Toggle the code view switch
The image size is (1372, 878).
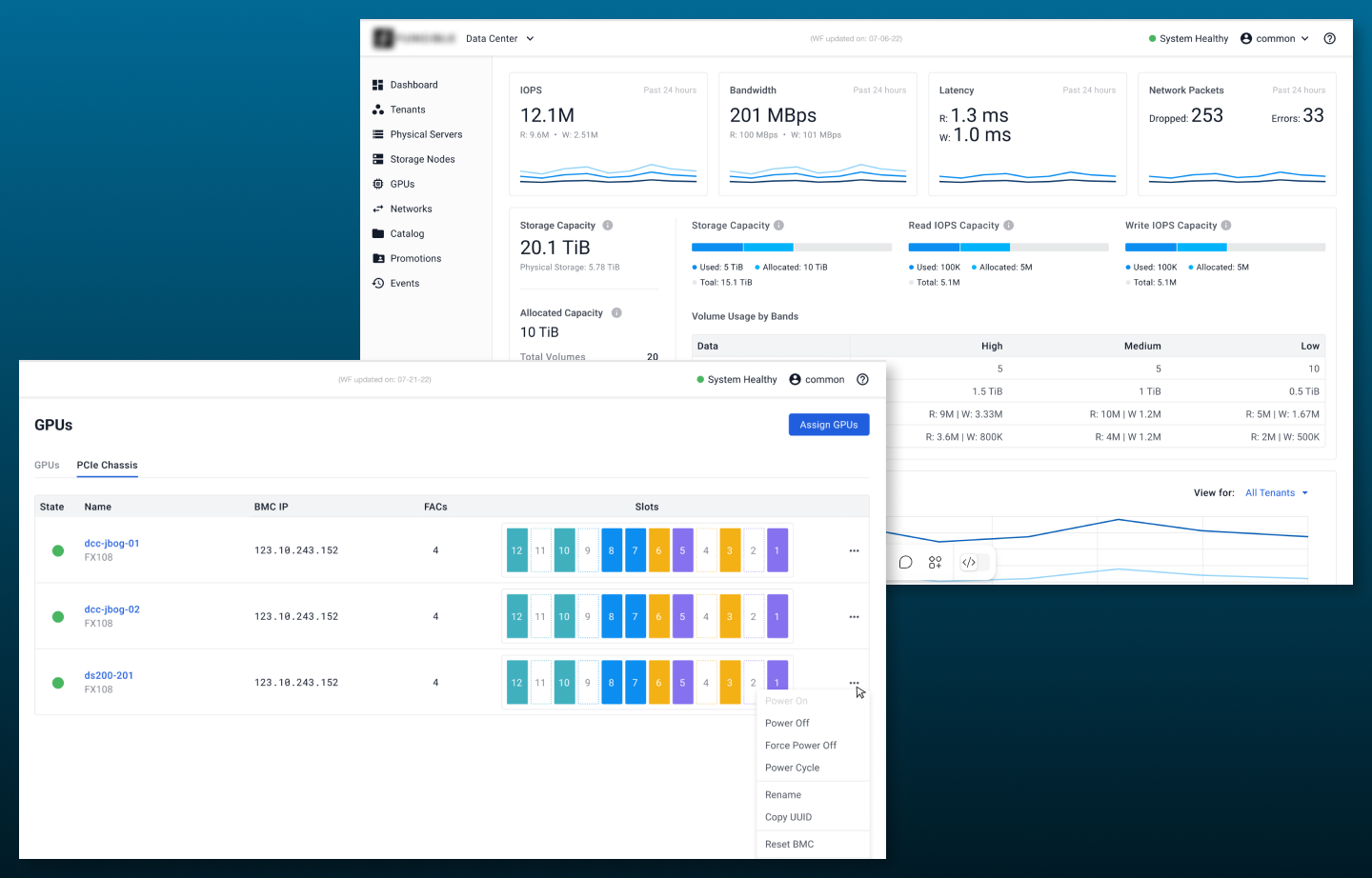pyautogui.click(x=969, y=563)
